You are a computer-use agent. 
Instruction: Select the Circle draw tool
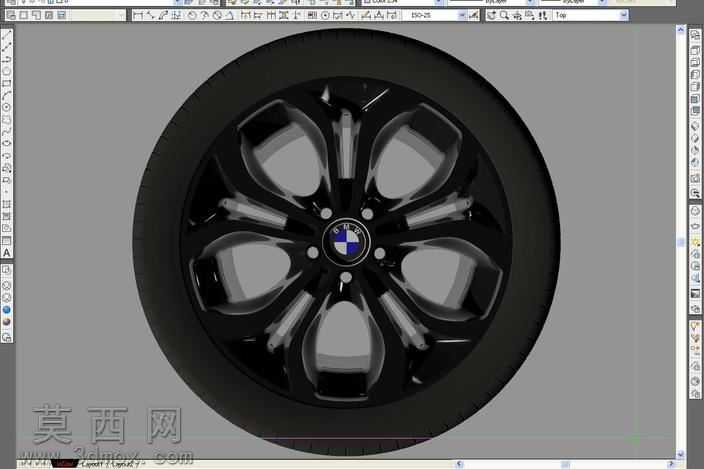pyautogui.click(x=7, y=107)
